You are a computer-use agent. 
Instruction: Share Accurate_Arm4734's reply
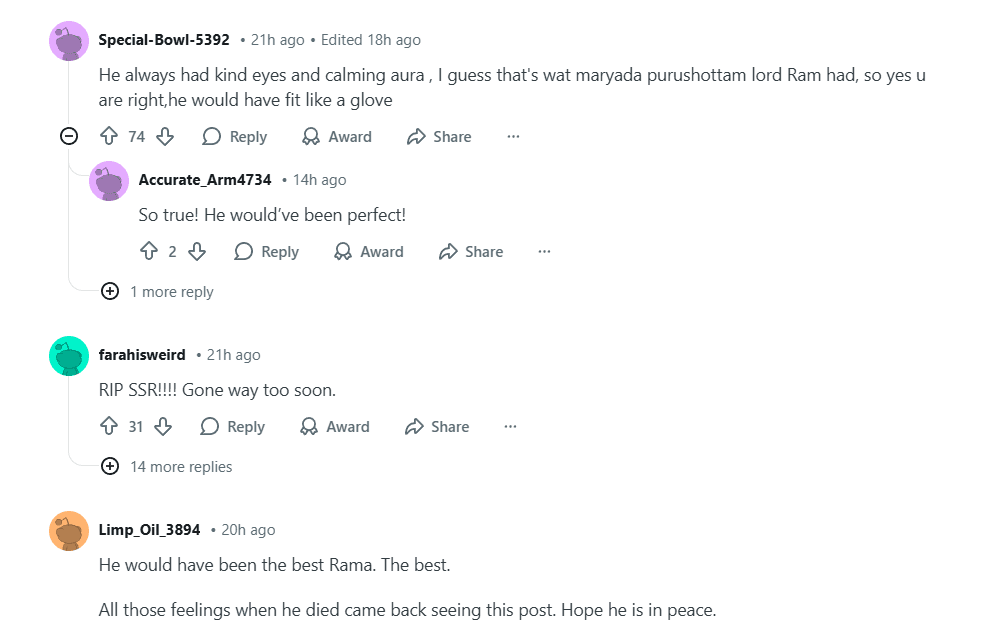470,252
